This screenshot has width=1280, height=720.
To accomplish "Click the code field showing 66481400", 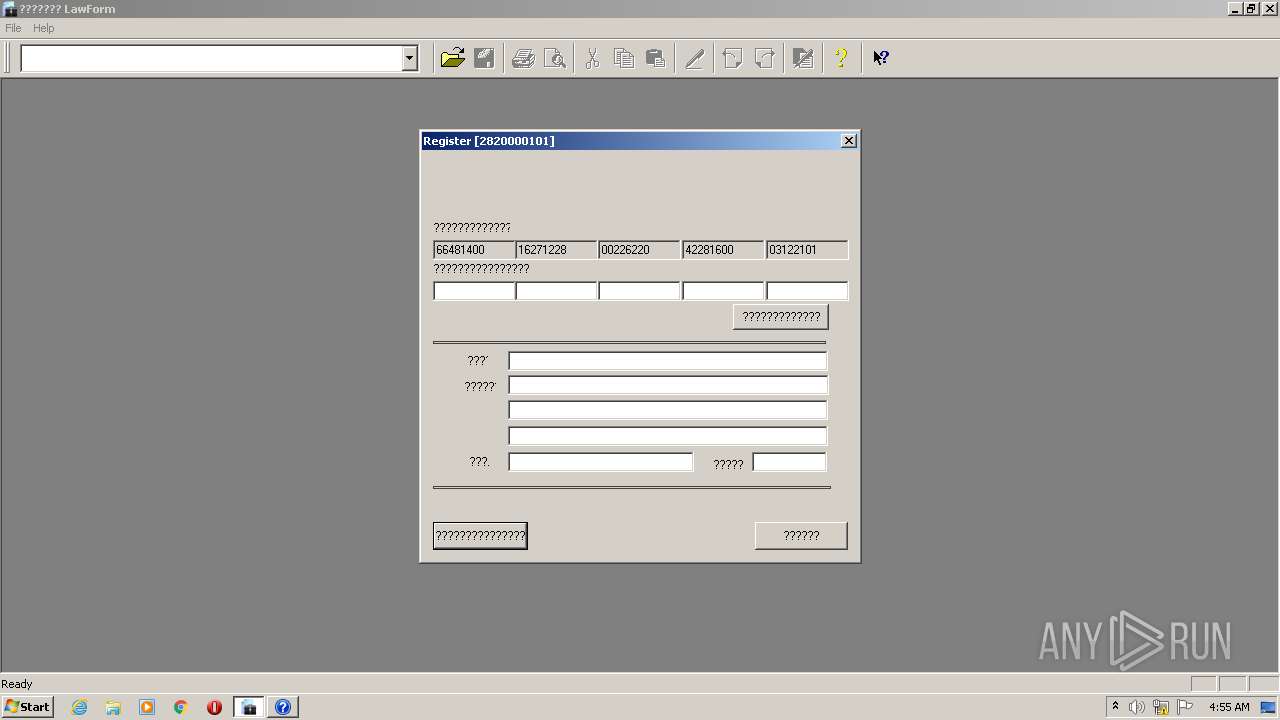I will (474, 250).
